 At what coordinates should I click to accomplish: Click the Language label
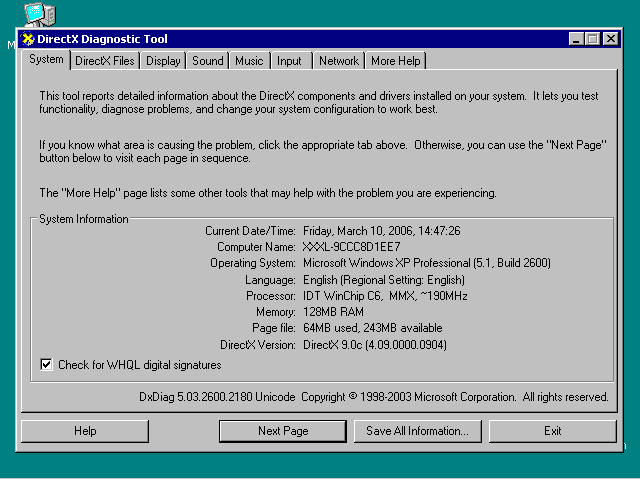270,280
